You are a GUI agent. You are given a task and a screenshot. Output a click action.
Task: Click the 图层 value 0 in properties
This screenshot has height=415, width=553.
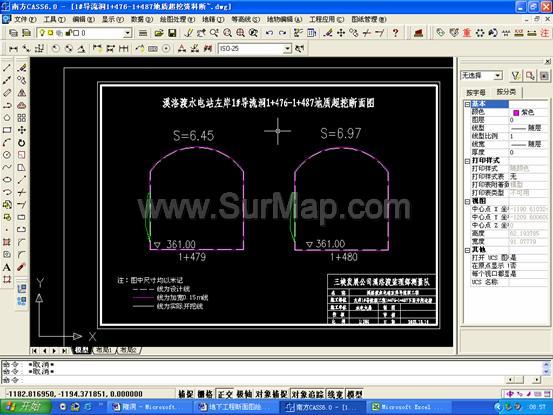[x=528, y=120]
